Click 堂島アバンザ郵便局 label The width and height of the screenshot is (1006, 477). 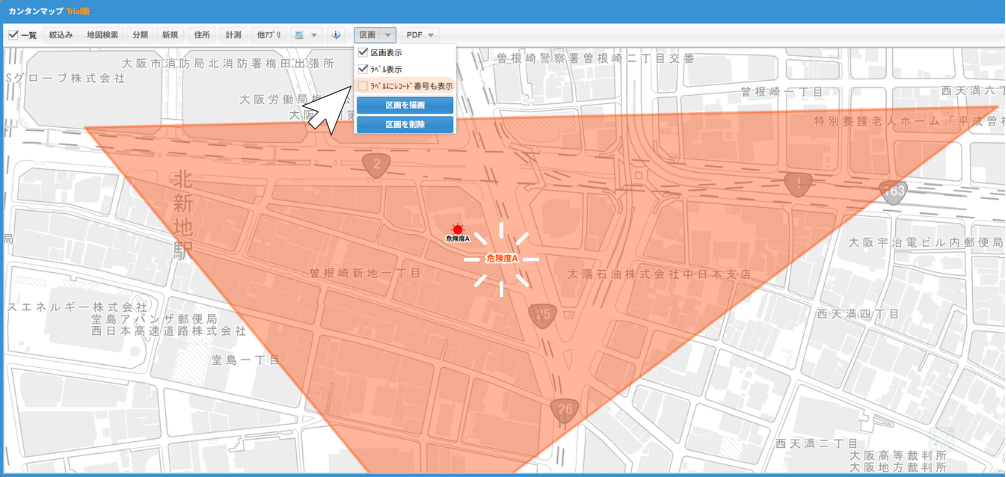point(154,319)
